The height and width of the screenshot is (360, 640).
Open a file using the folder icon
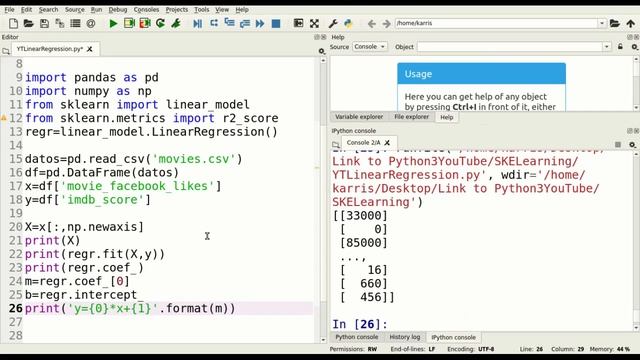click(28, 24)
